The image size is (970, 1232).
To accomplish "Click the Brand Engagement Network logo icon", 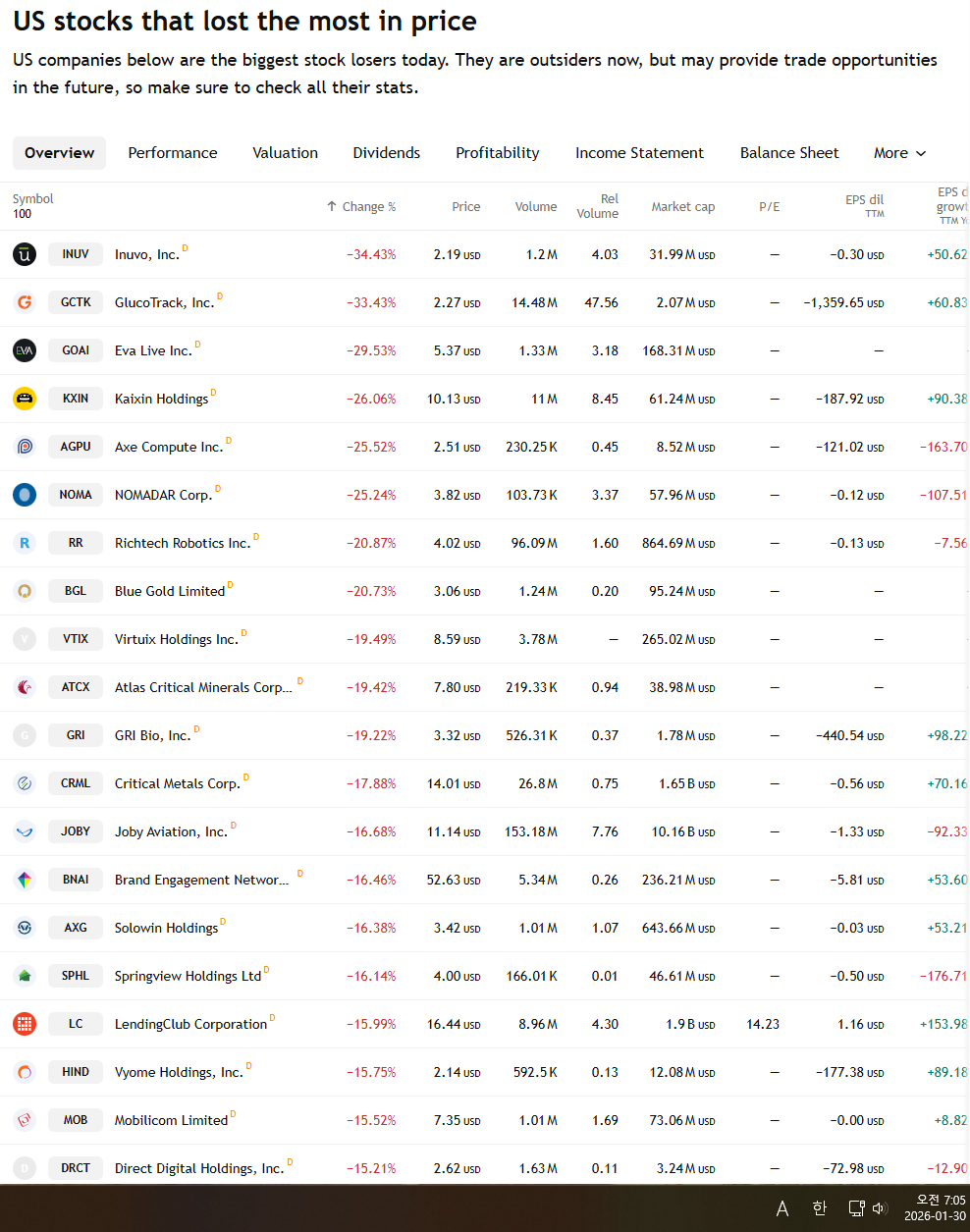I will point(25,880).
